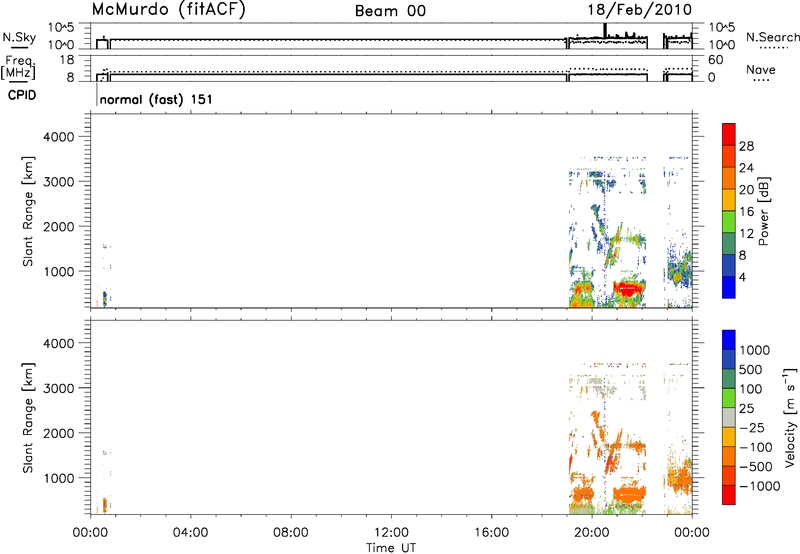Click the tall noise spike in N.Sky plot

click(x=605, y=30)
